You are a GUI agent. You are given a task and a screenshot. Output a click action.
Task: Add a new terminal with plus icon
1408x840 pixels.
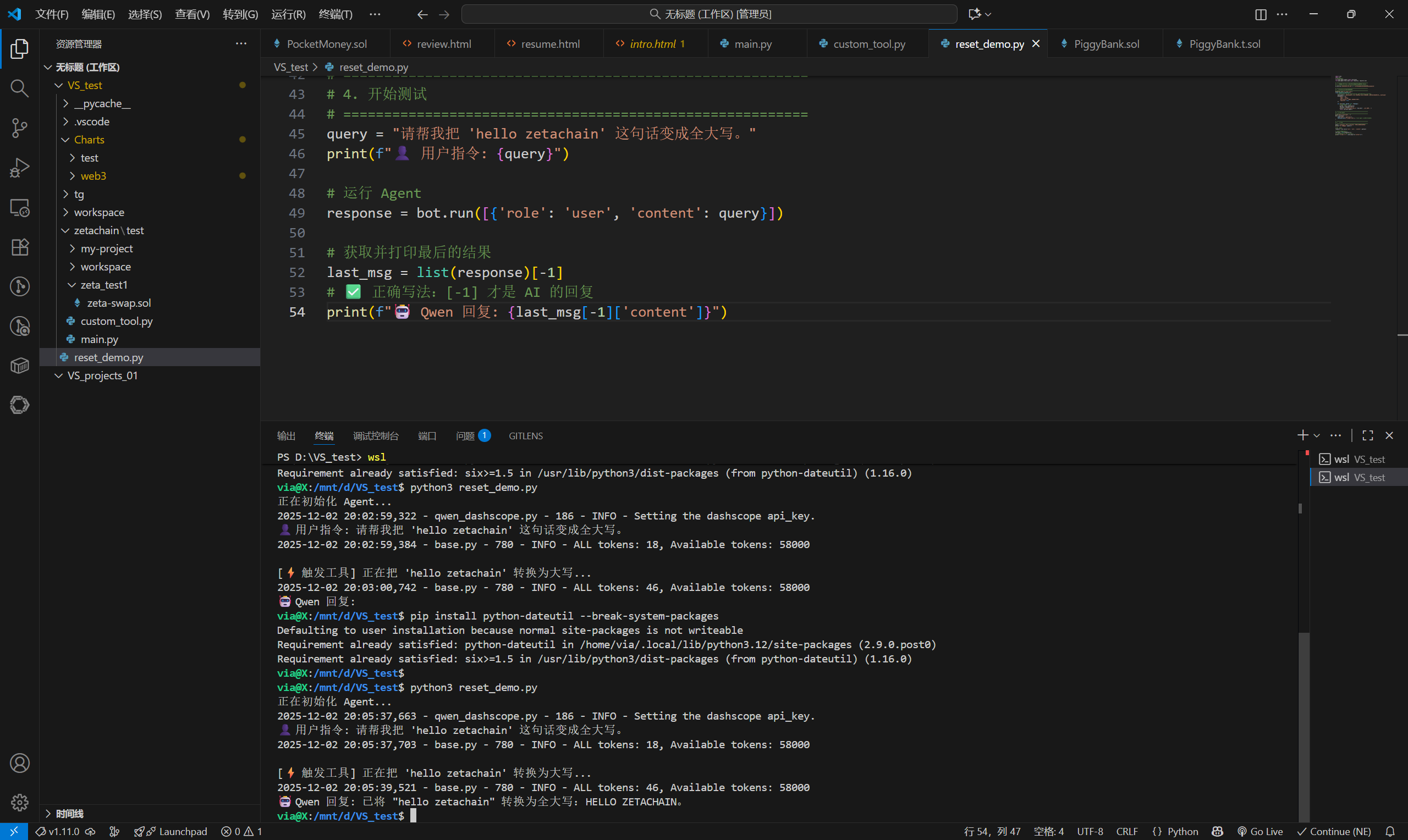pos(1303,435)
